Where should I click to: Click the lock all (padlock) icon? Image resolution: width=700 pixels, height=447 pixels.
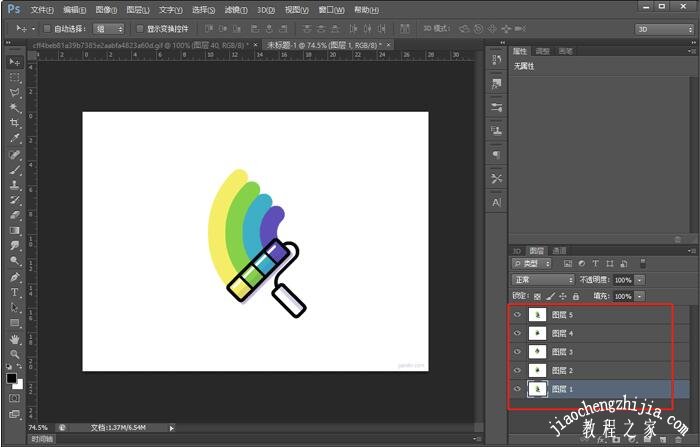[x=575, y=297]
